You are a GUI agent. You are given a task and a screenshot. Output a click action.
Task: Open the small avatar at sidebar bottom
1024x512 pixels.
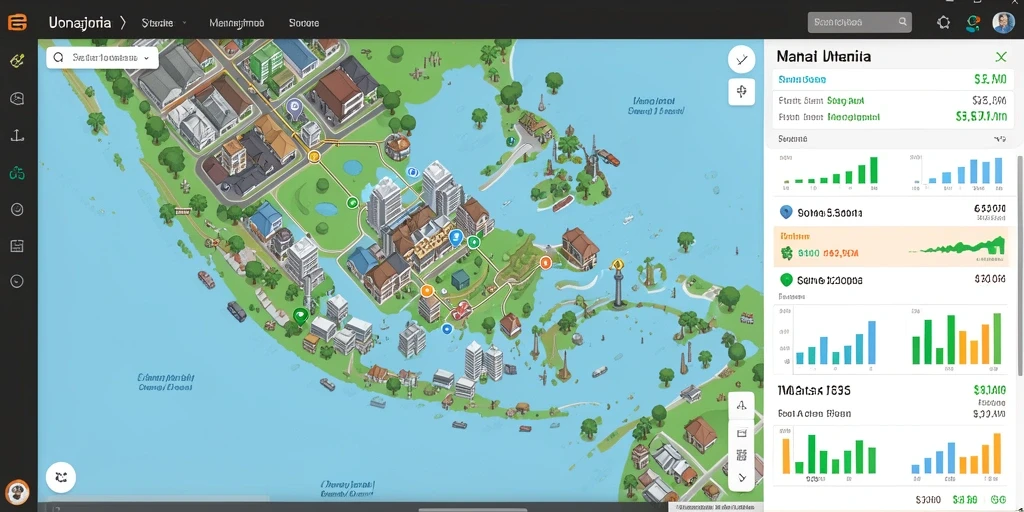point(17,492)
